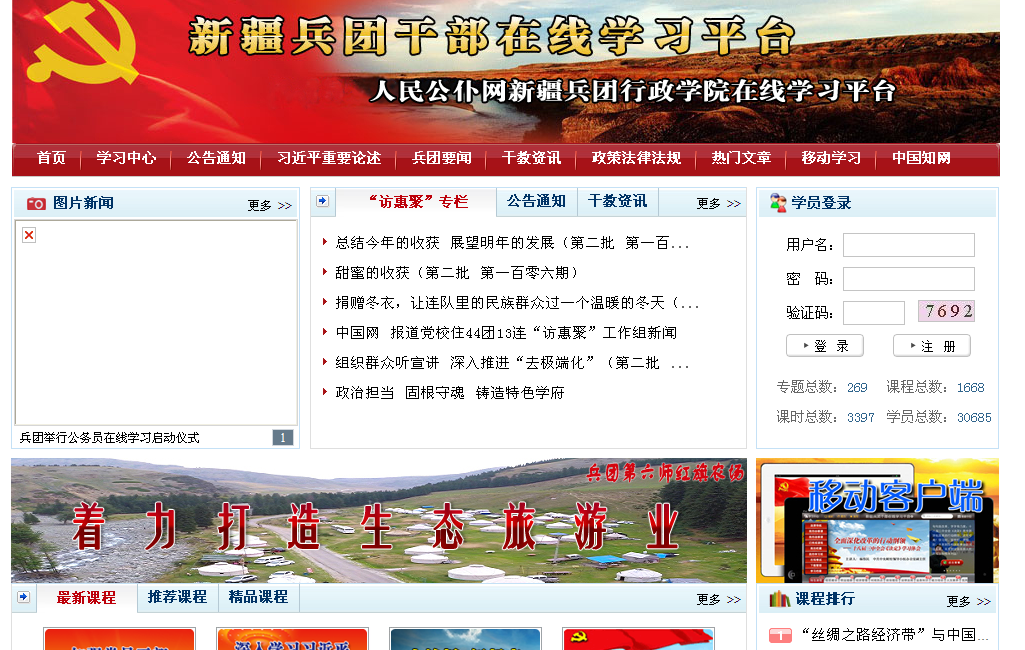Select the 推荐课程 tab
This screenshot has width=1025, height=650.
coord(177,597)
